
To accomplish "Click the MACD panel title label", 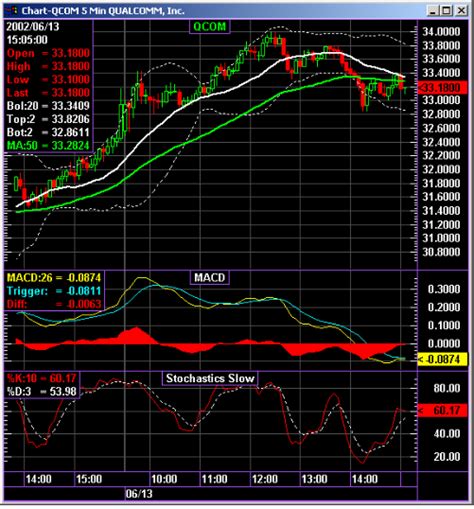I will click(x=210, y=277).
